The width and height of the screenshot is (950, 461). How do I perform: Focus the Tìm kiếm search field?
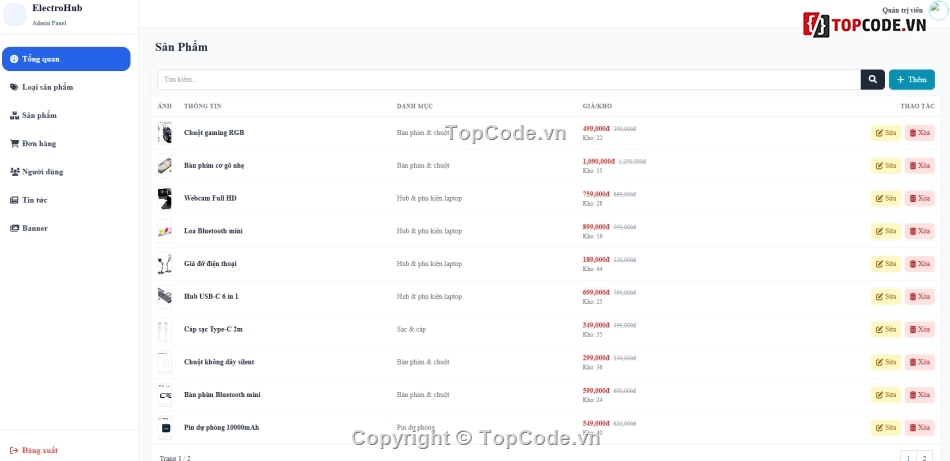(x=509, y=79)
